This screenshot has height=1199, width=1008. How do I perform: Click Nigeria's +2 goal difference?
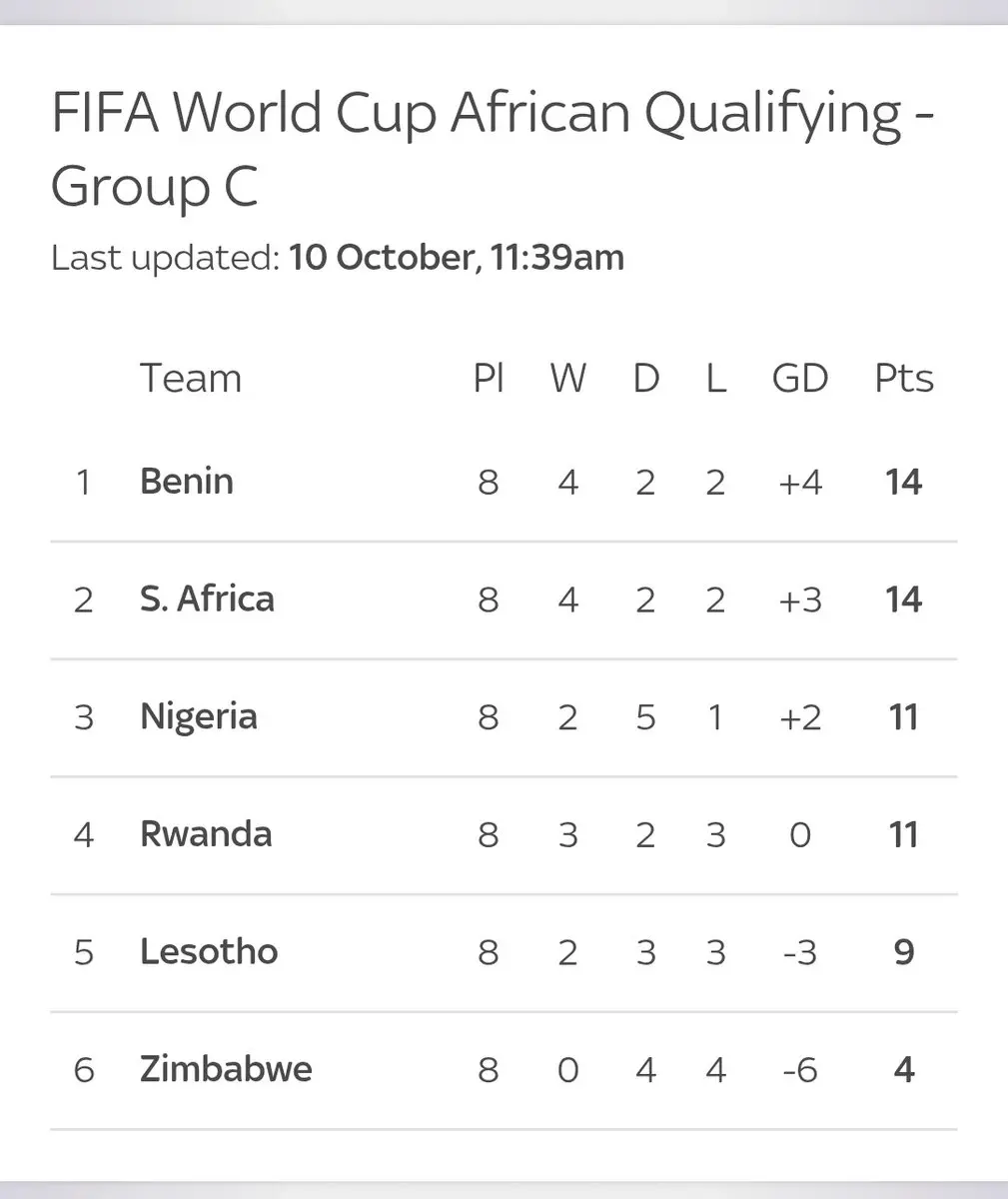[800, 717]
